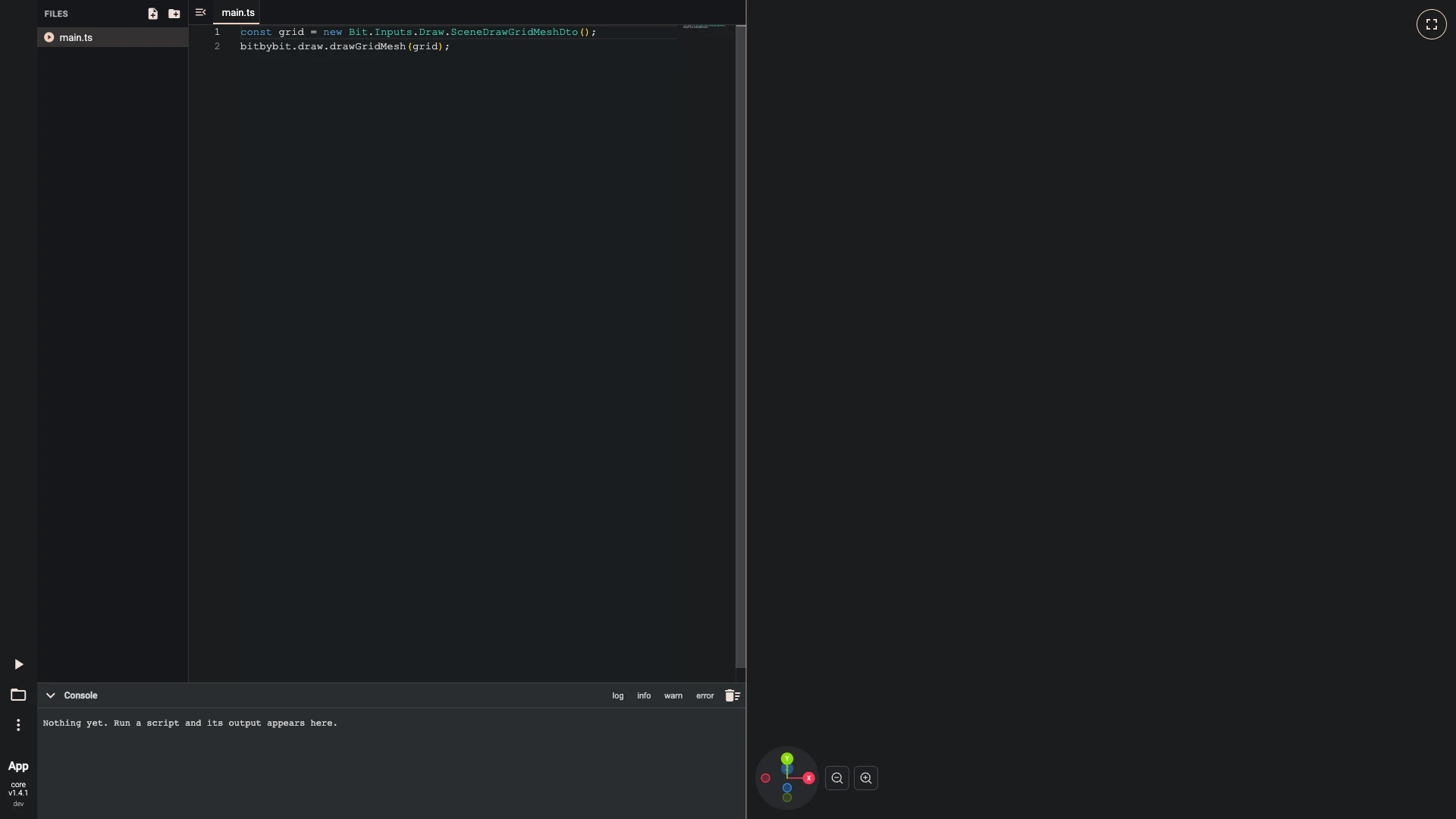Orient view along the X axis

click(x=808, y=778)
